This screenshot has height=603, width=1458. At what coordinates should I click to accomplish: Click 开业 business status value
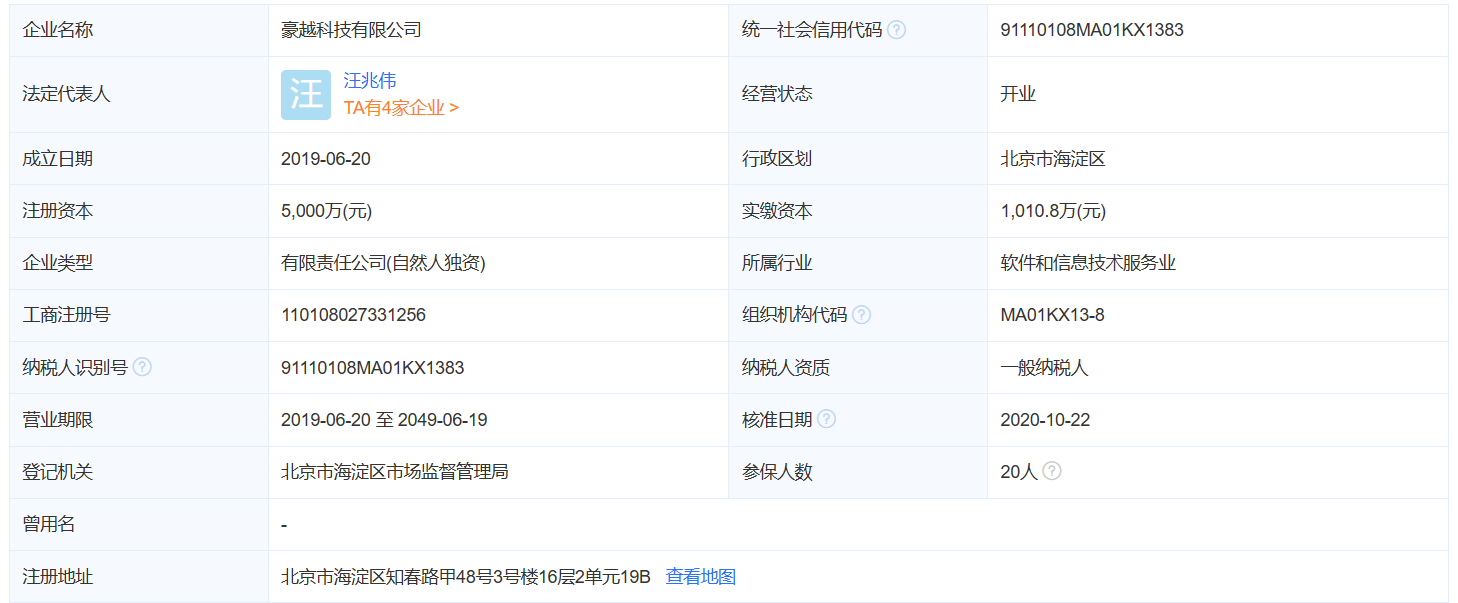pos(1018,94)
